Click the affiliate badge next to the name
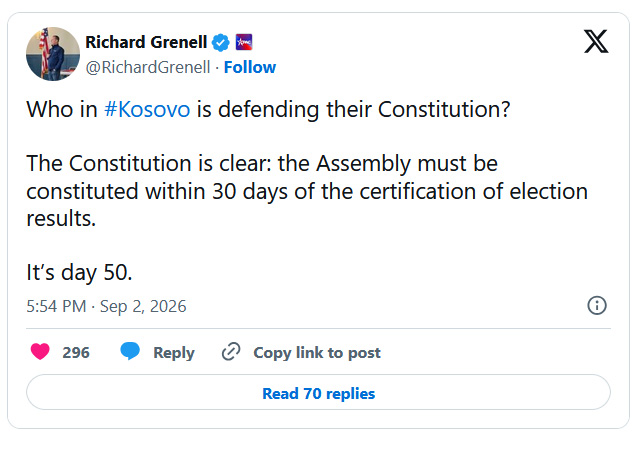The height and width of the screenshot is (459, 640). tap(244, 42)
